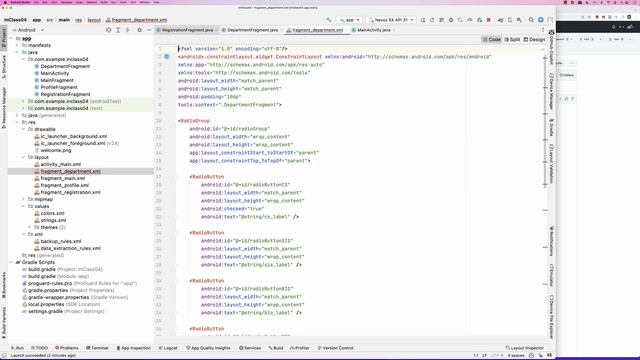Image resolution: width=640 pixels, height=360 pixels.
Task: Toggle the Resource Manager side tab
Action: 4,108
